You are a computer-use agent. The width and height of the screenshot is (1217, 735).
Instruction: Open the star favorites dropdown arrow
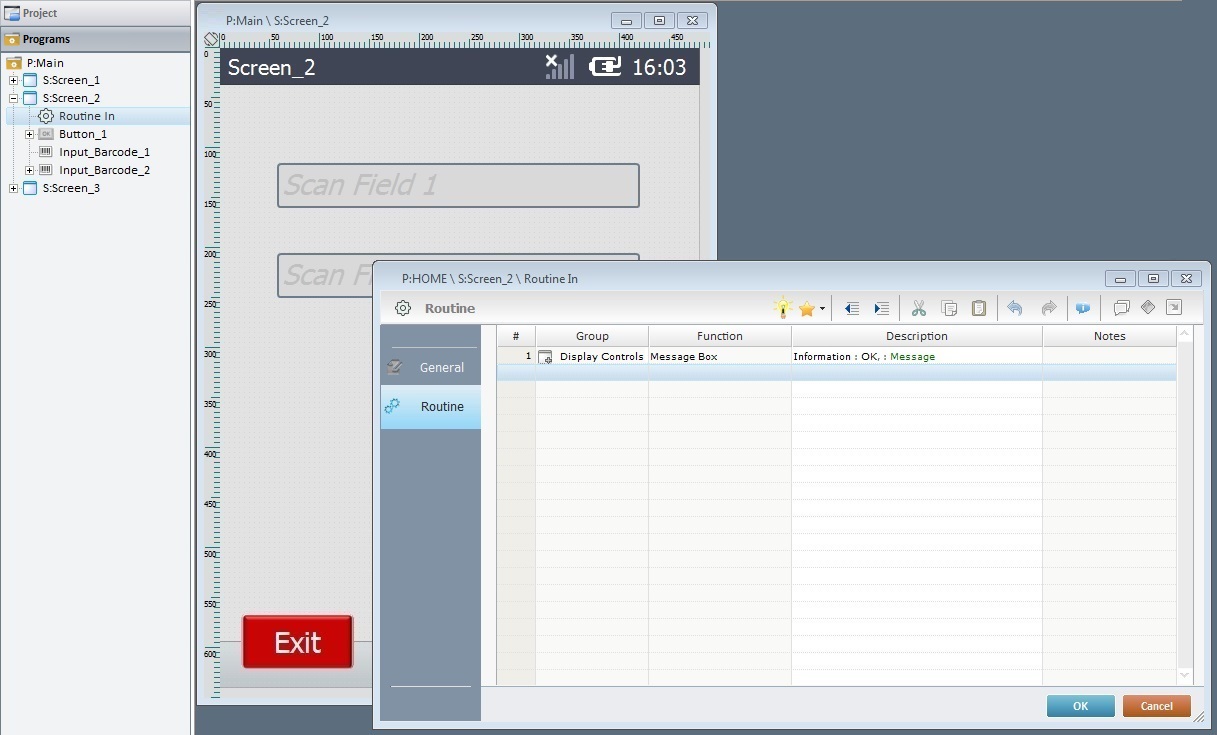[822, 309]
